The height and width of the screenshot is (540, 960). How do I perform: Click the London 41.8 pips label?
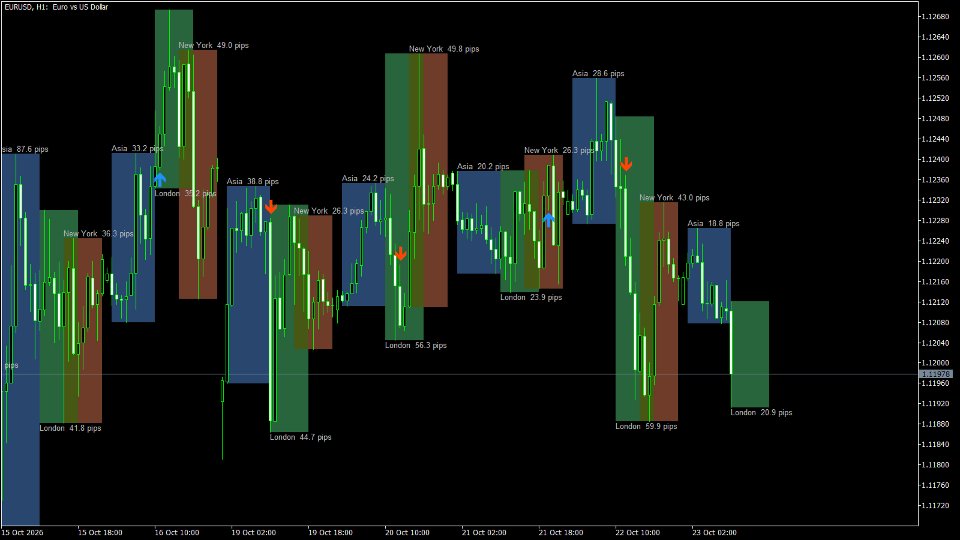click(70, 428)
